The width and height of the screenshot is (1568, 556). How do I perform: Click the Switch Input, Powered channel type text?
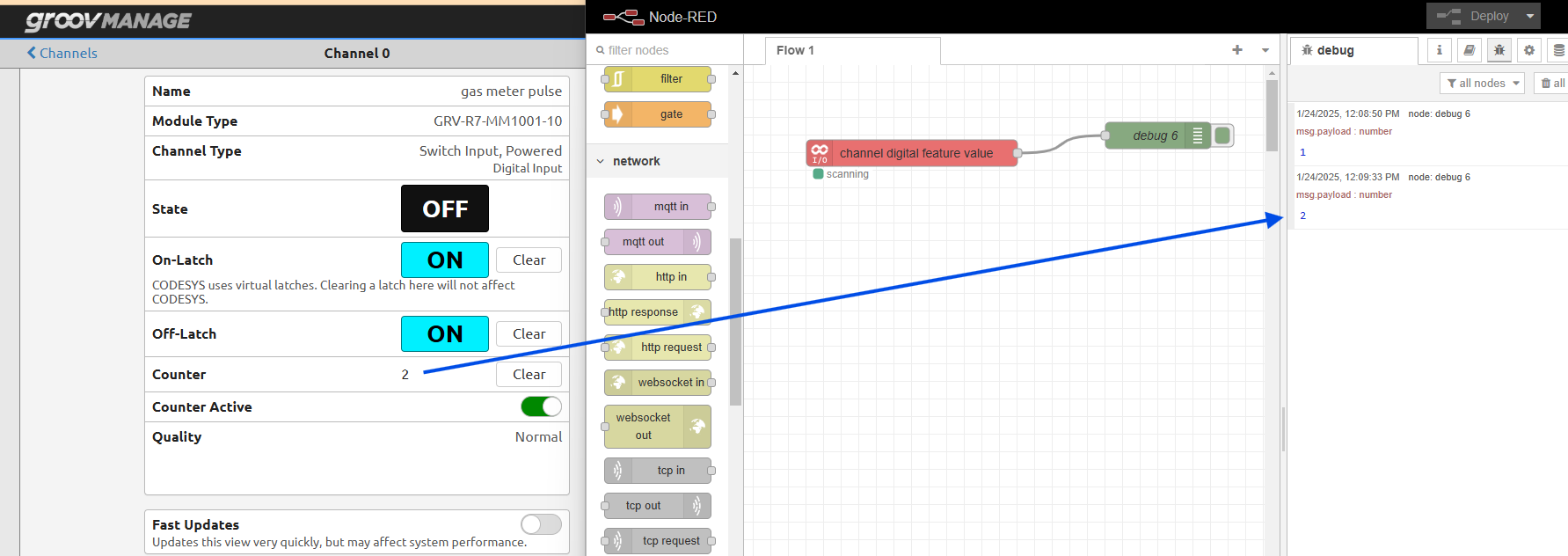click(491, 150)
